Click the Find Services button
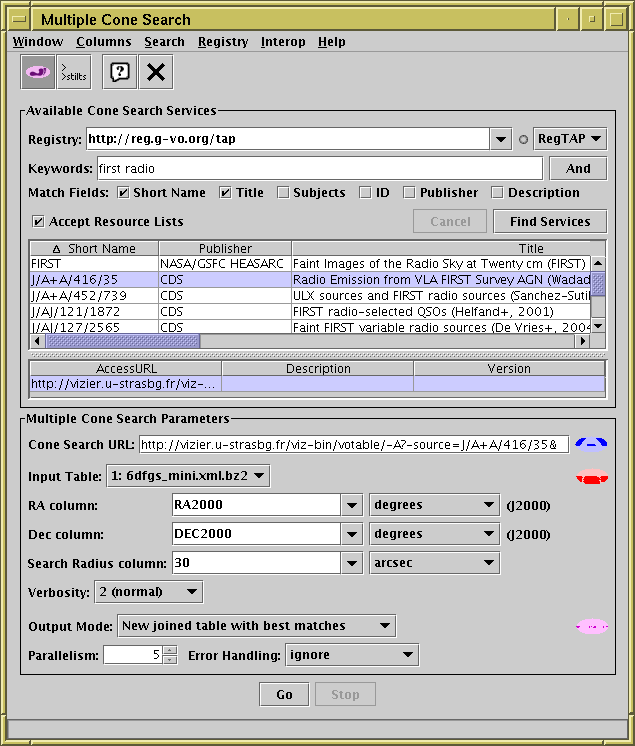The height and width of the screenshot is (746, 635). (x=549, y=222)
